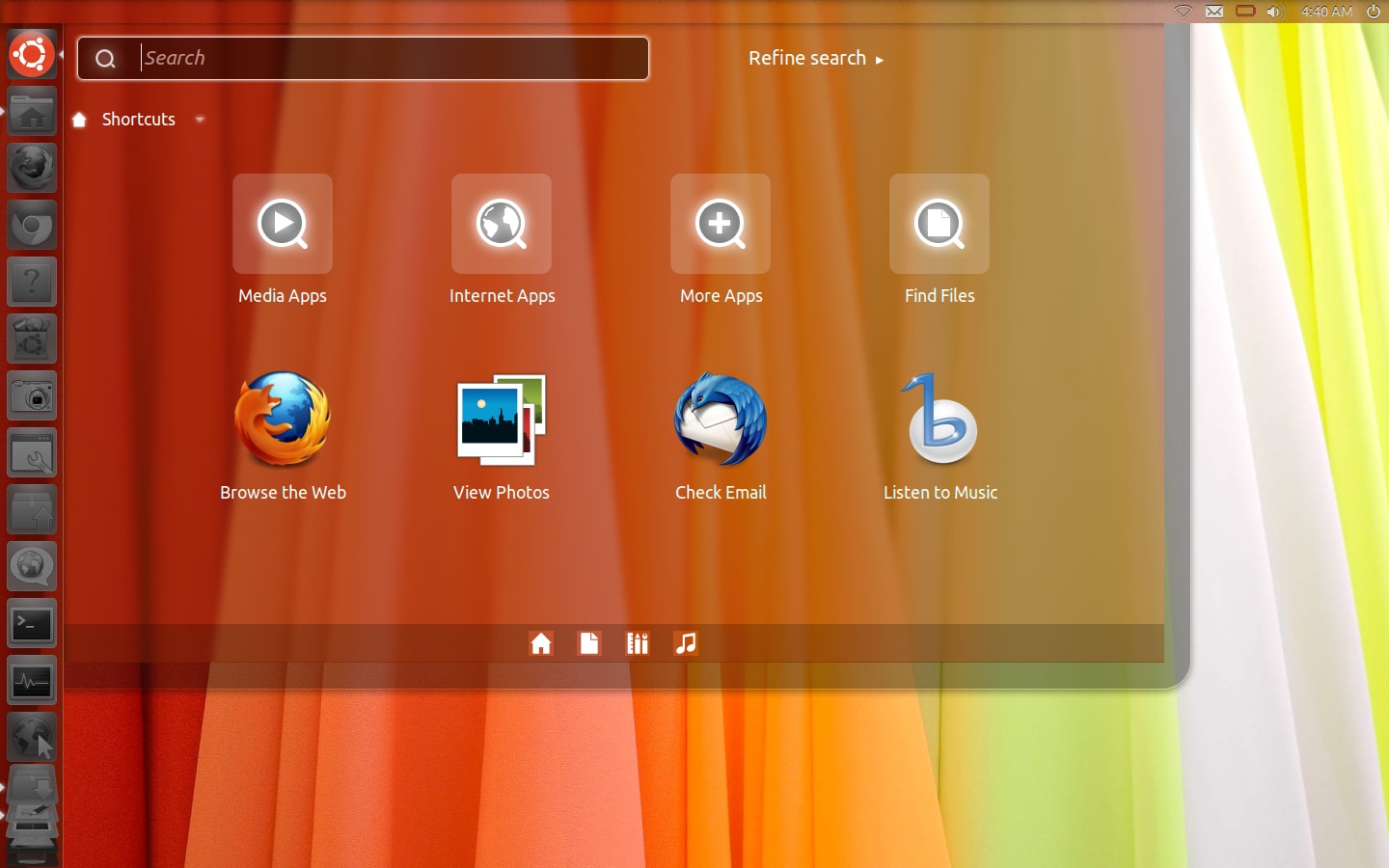The image size is (1389, 868).
Task: Open the question mark launcher icon
Action: point(32,282)
